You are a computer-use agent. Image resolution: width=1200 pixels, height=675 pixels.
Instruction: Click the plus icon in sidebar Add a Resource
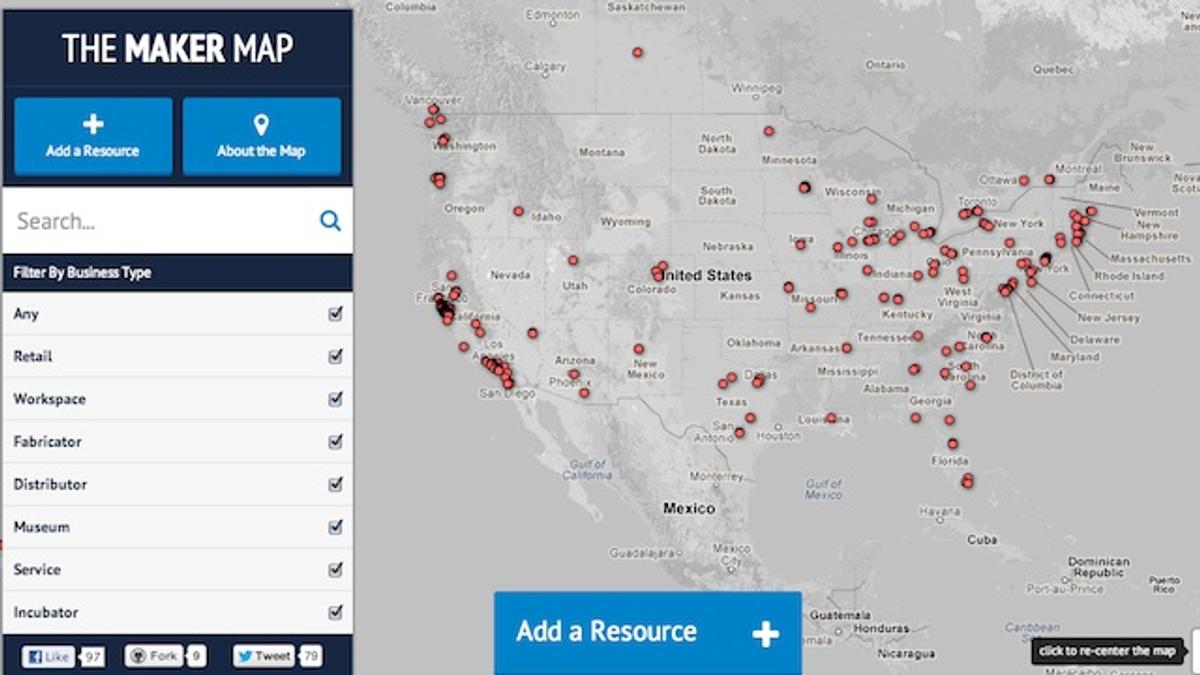click(x=93, y=124)
